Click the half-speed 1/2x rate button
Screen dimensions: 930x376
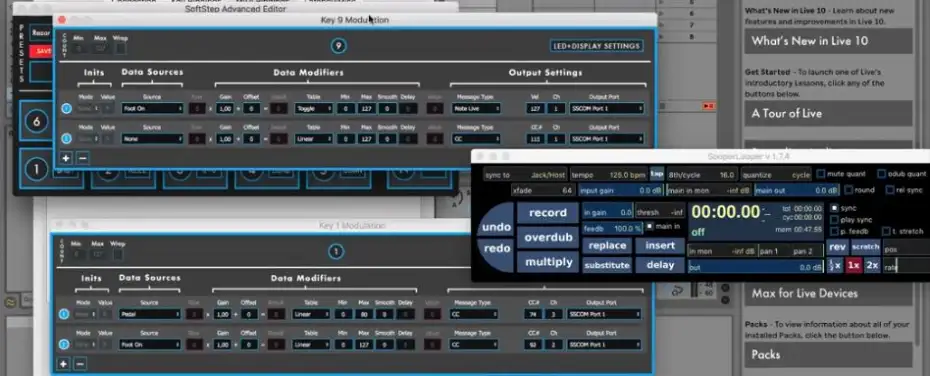pyautogui.click(x=835, y=265)
